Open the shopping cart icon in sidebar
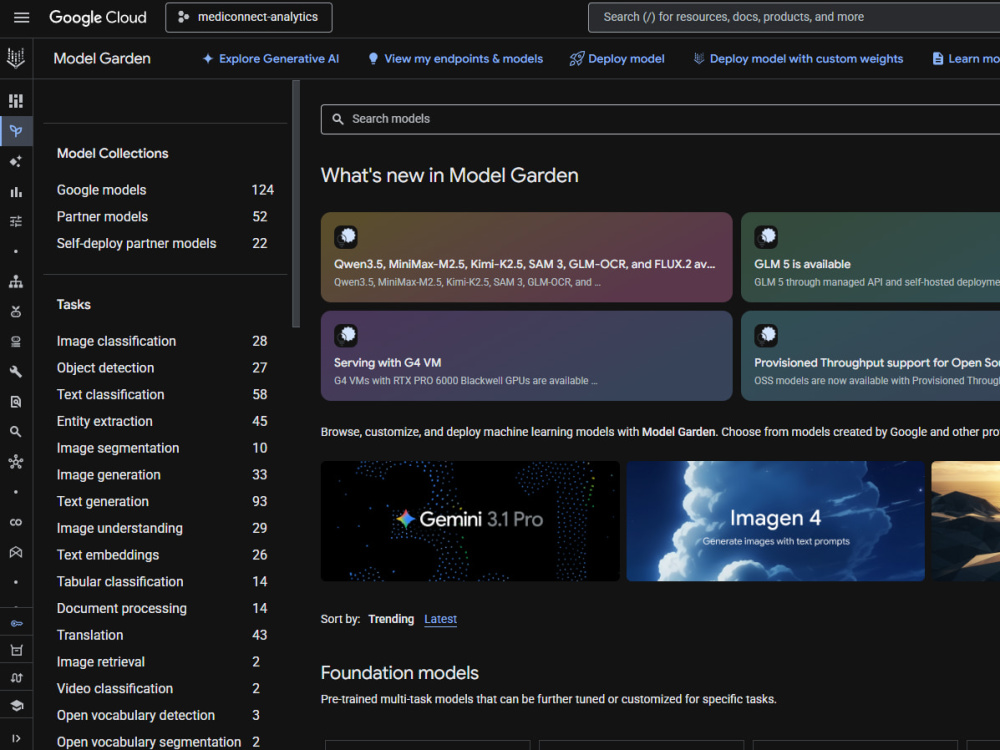 (x=16, y=651)
